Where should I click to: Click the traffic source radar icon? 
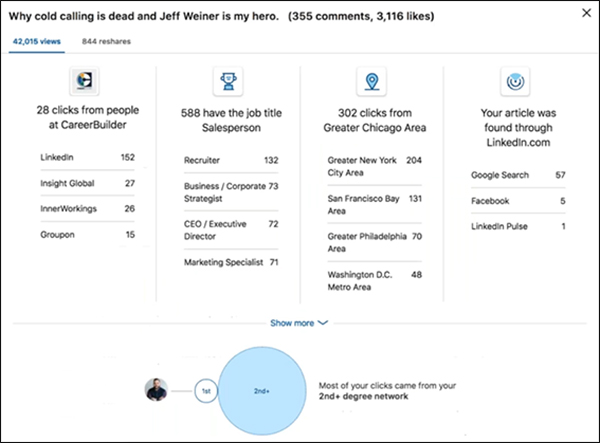coord(515,81)
